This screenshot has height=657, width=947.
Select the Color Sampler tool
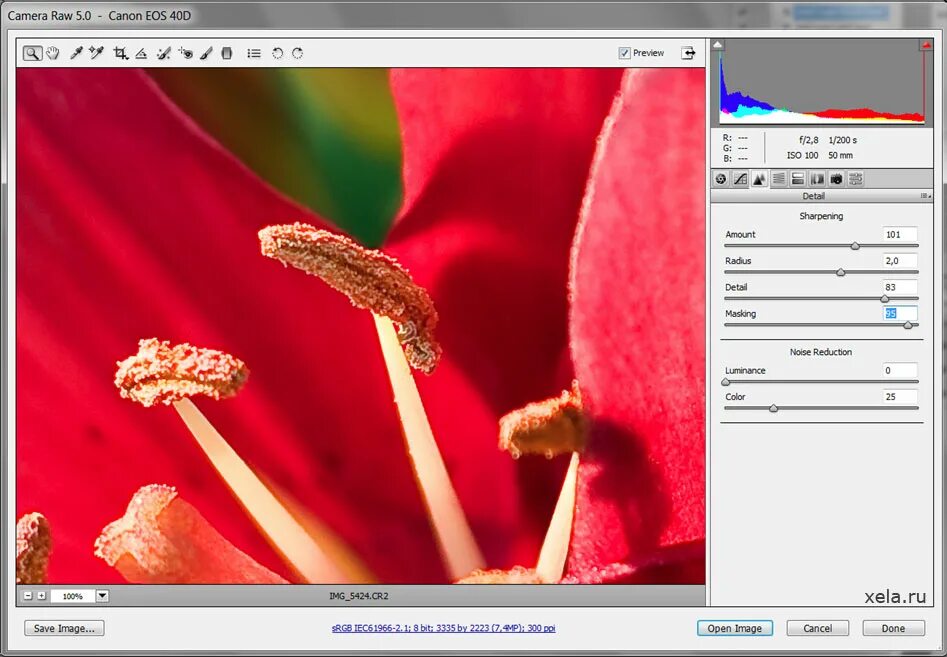tap(96, 53)
